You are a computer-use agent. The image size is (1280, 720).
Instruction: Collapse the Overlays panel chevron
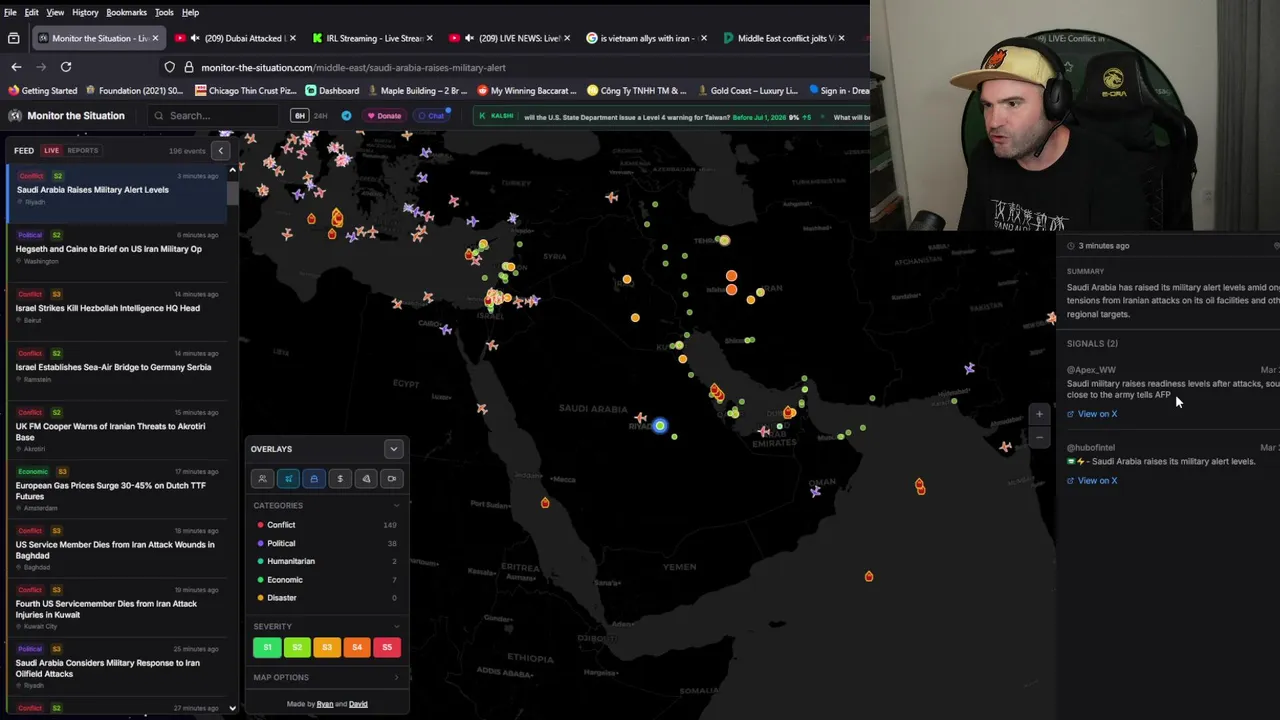tap(393, 449)
